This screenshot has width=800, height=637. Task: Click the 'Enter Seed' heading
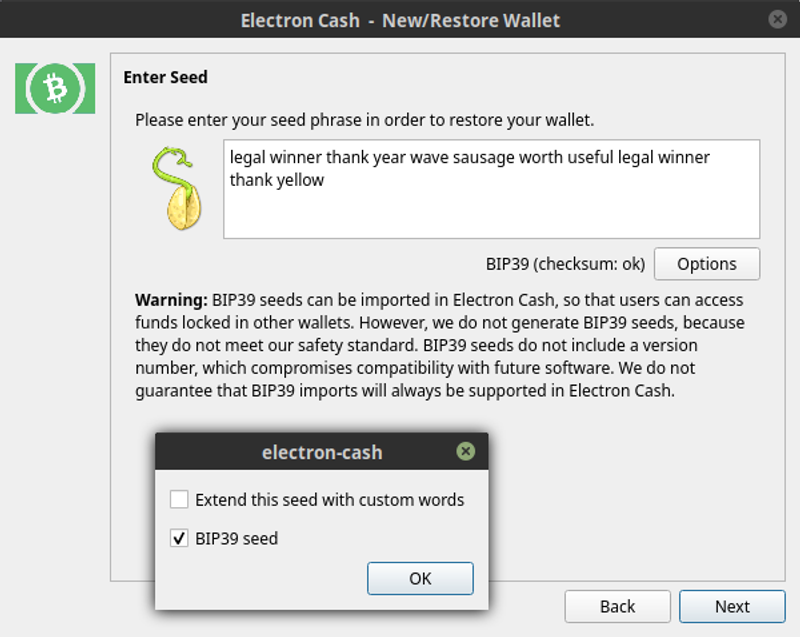pyautogui.click(x=165, y=77)
